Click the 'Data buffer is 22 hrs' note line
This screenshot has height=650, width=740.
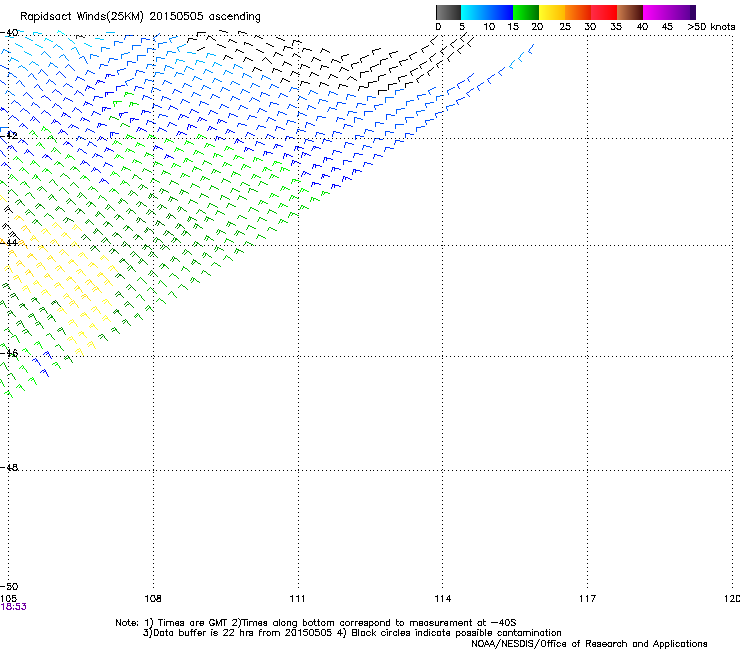[x=352, y=633]
